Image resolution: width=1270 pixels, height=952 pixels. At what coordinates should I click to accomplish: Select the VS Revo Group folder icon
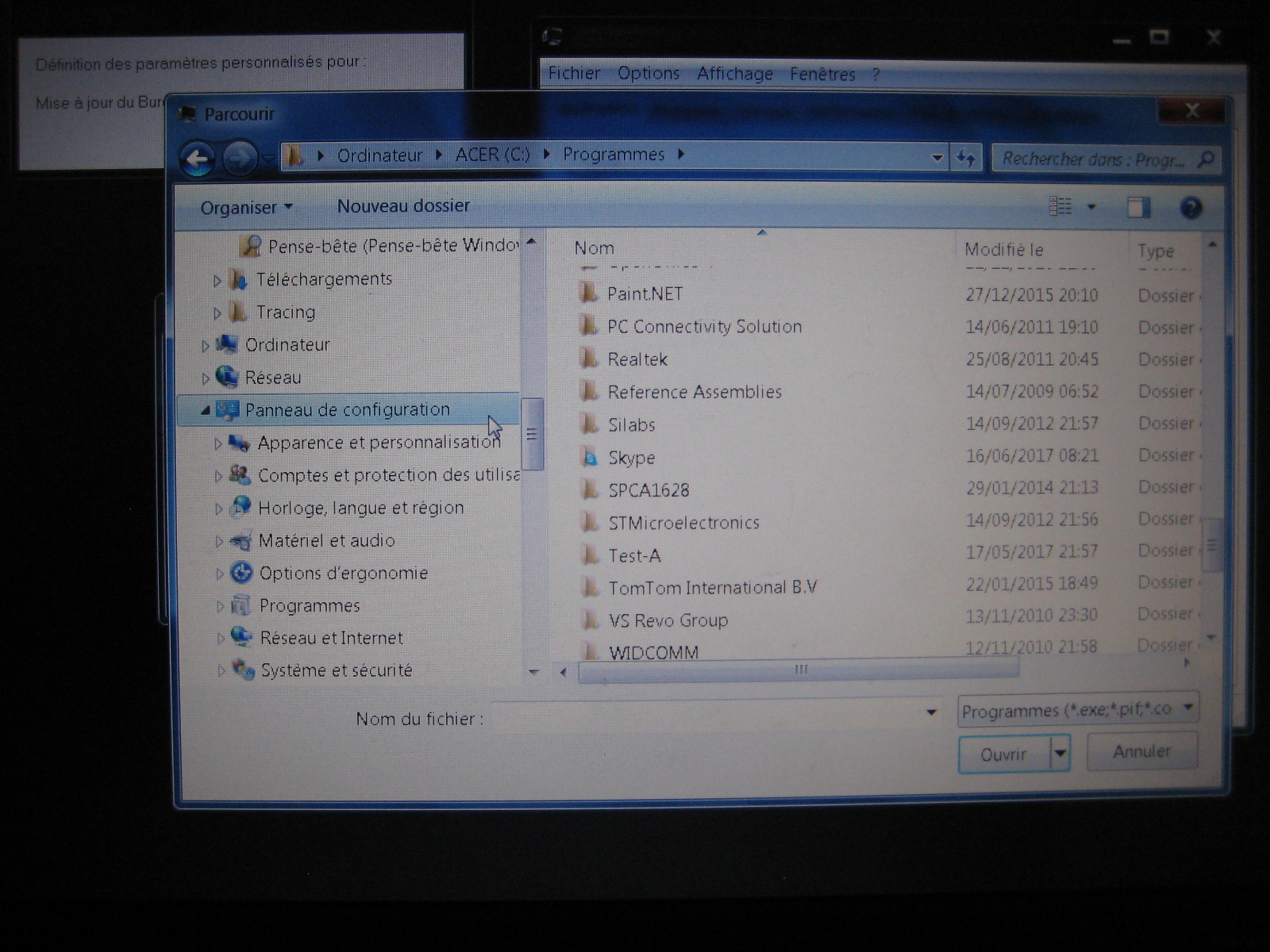(589, 620)
